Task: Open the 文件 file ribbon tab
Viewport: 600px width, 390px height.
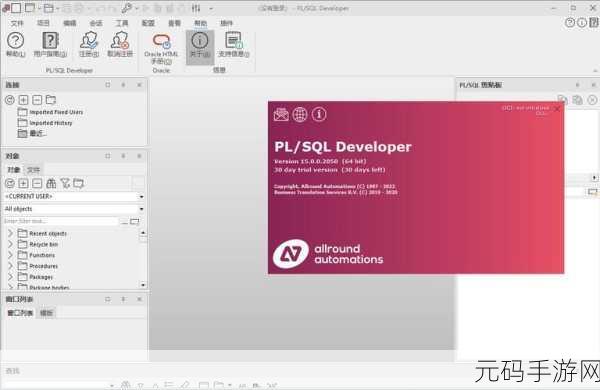Action: [17, 23]
